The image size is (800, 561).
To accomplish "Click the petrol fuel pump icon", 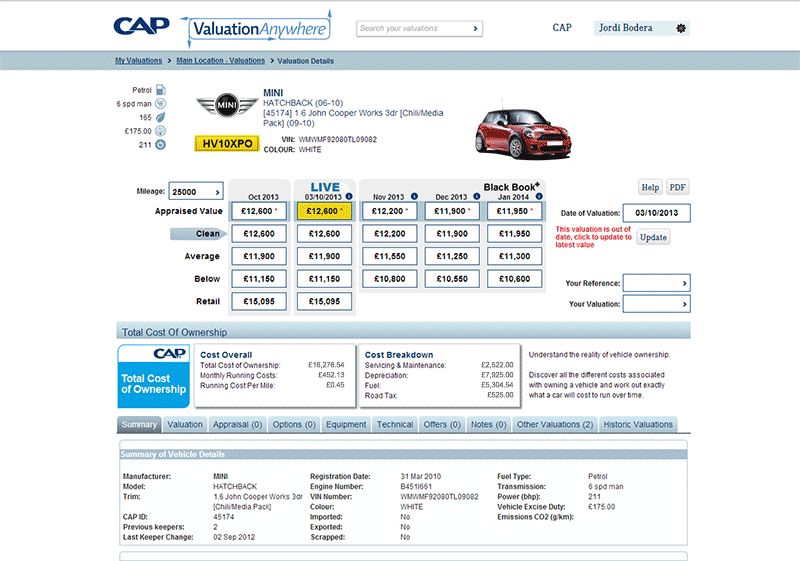I will 160,90.
